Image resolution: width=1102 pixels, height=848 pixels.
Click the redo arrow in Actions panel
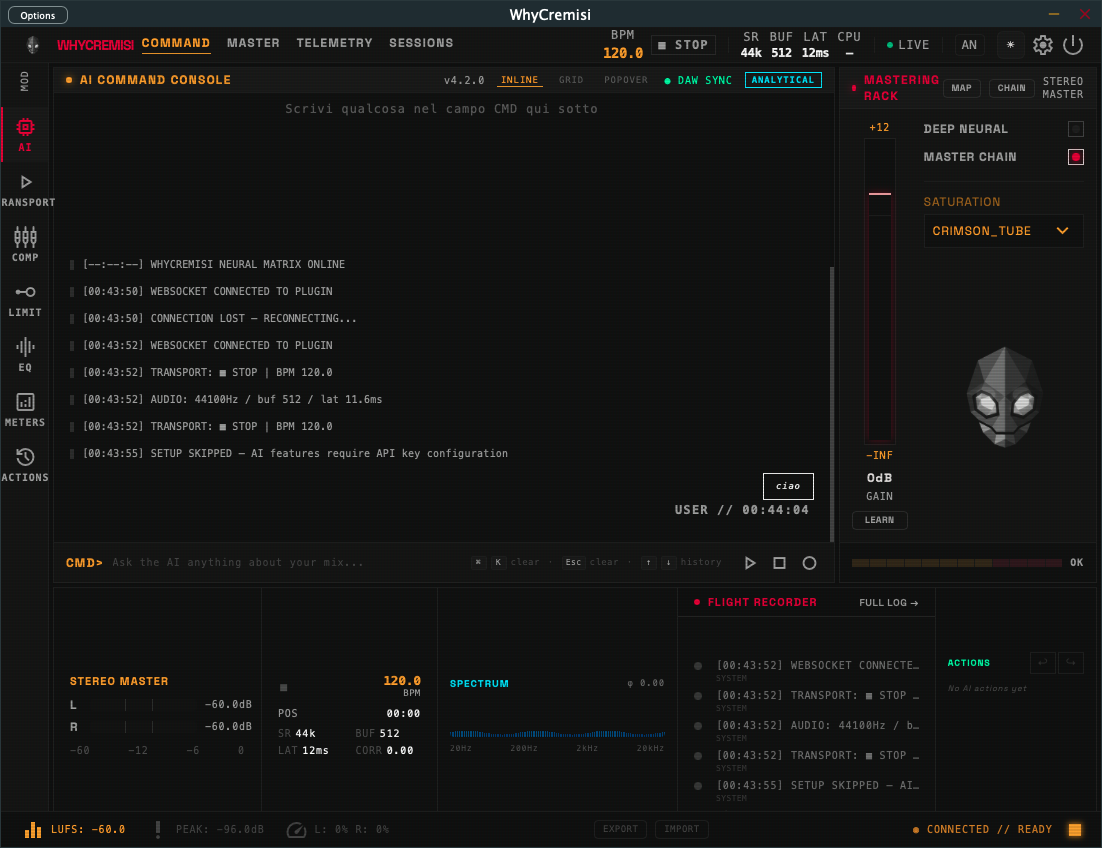click(x=1070, y=663)
